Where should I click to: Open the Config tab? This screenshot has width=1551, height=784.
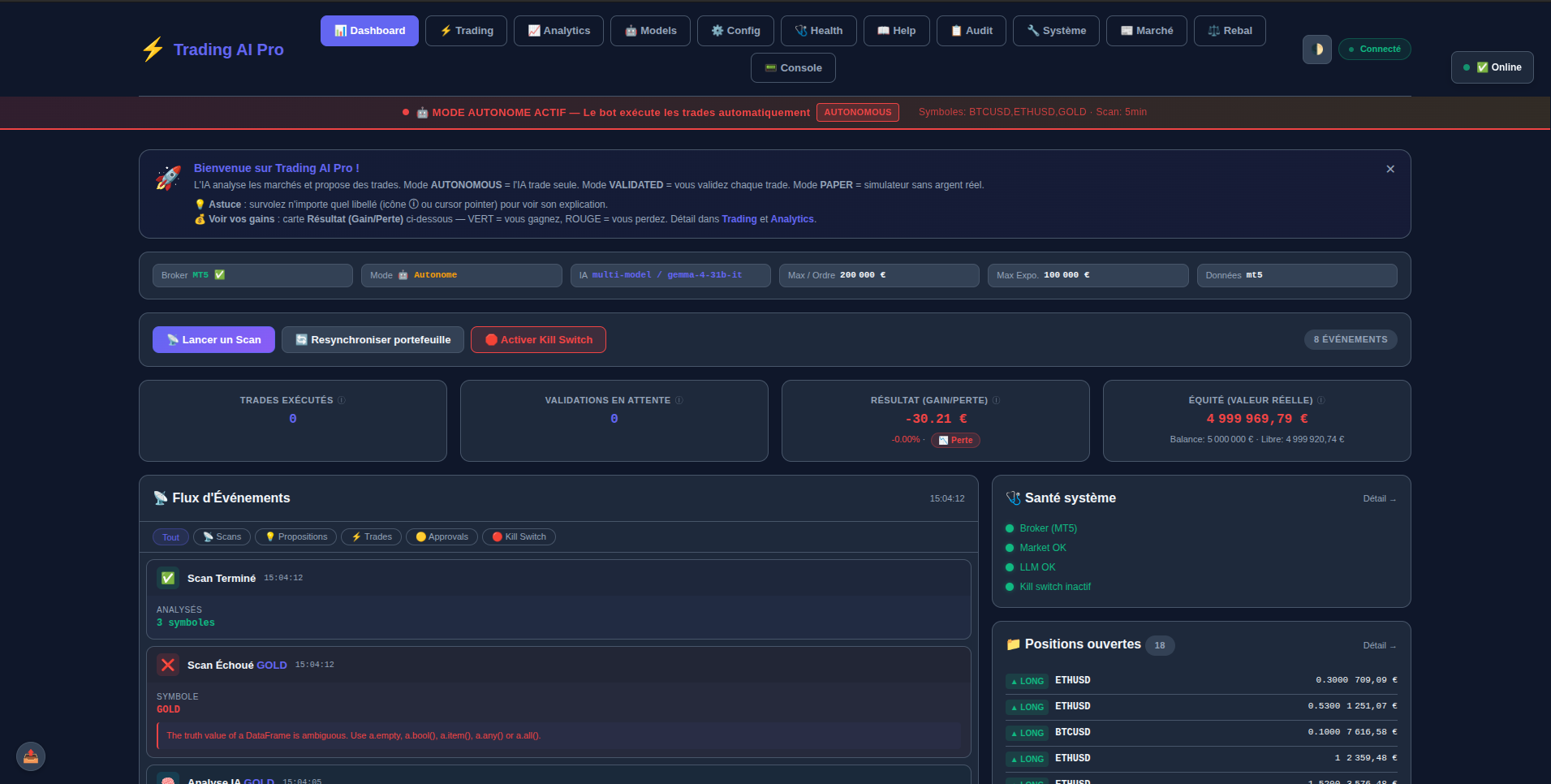point(735,31)
